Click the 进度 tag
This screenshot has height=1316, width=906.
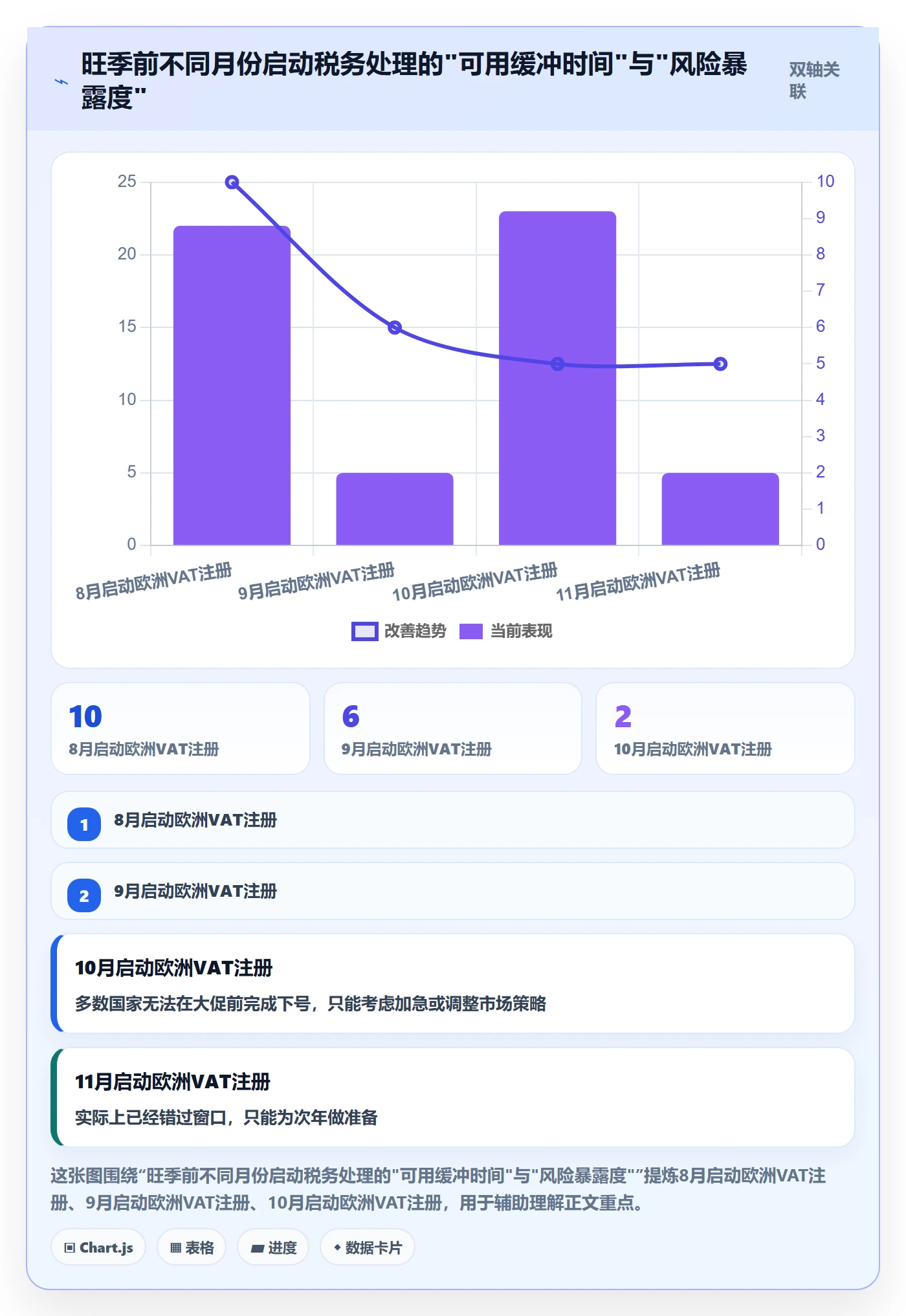(273, 1247)
